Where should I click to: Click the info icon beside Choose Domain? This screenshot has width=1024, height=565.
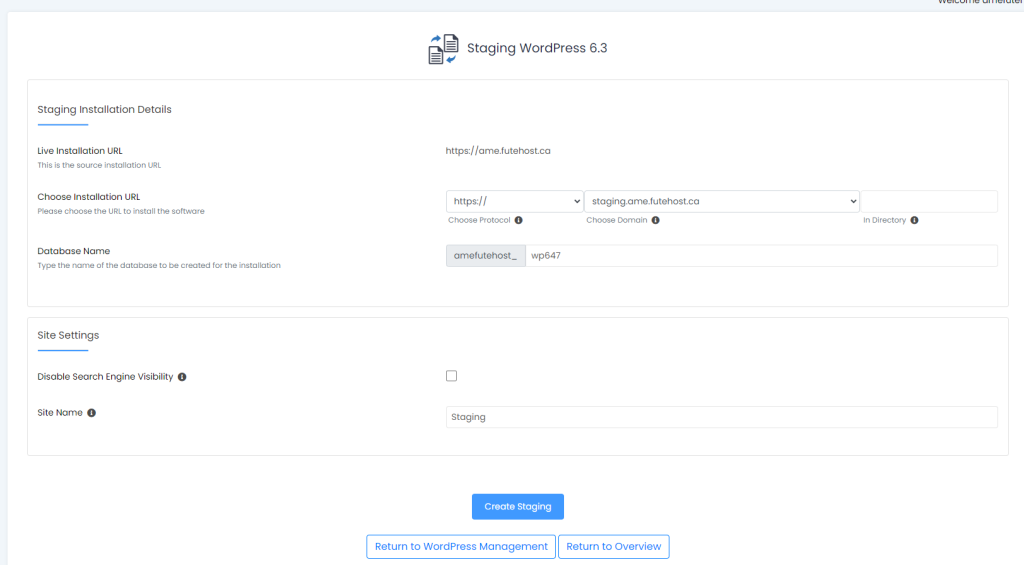[x=655, y=220]
